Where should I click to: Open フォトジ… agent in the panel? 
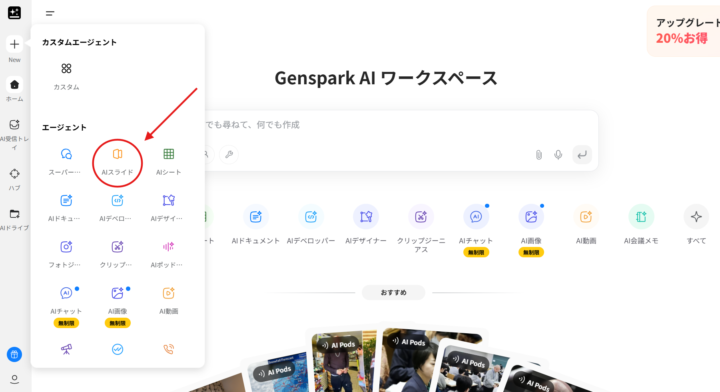pyautogui.click(x=65, y=254)
